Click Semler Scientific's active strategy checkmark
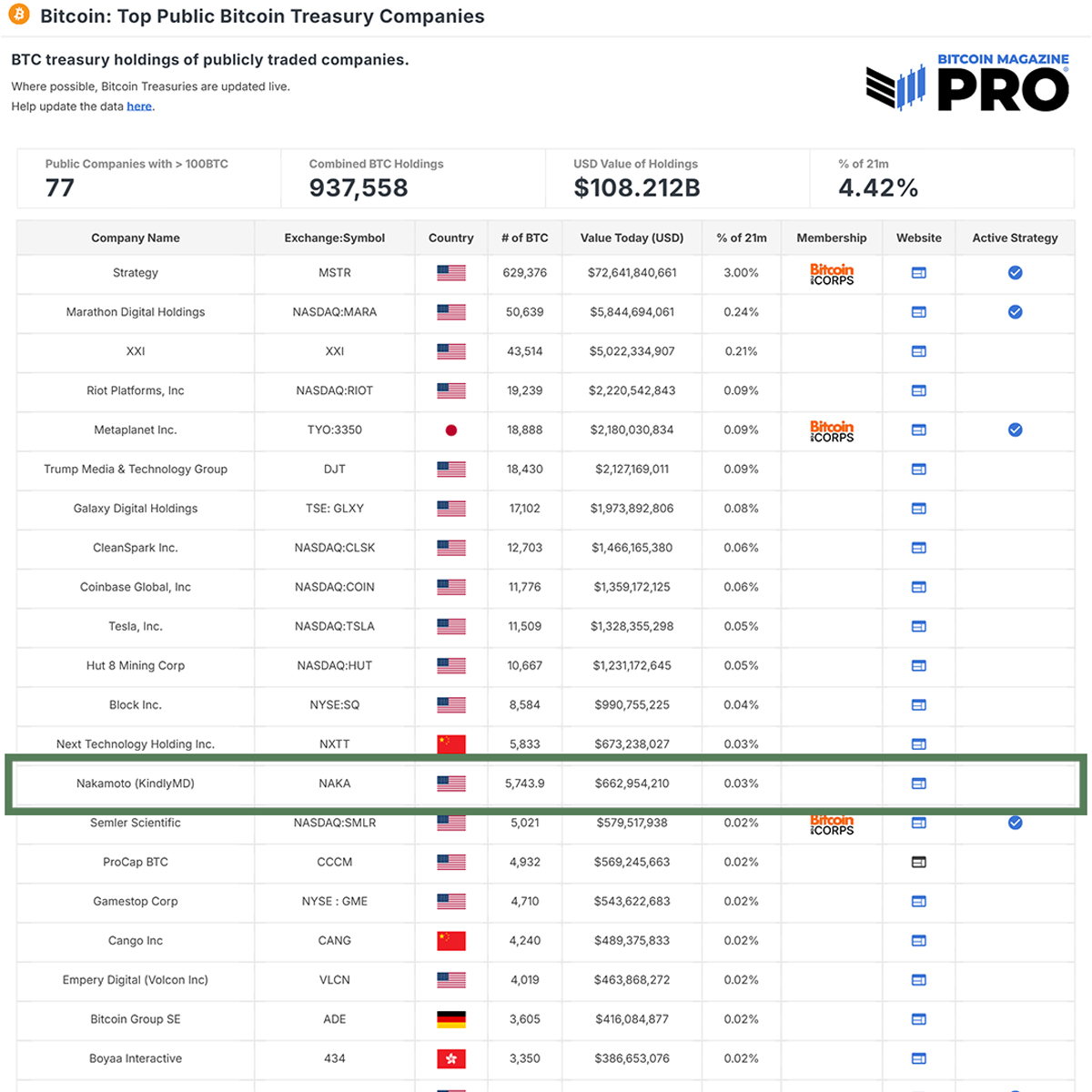 point(1016,823)
